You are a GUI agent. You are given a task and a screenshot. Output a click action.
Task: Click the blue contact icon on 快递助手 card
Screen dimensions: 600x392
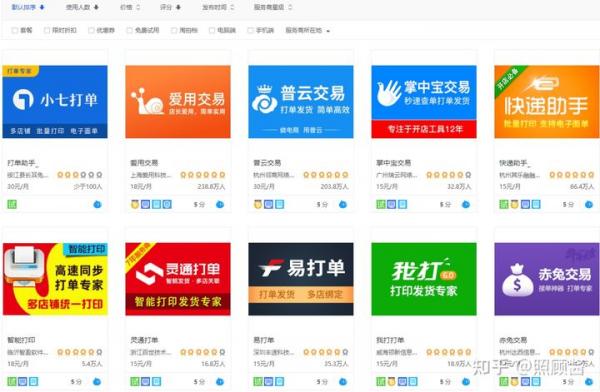coord(589,204)
